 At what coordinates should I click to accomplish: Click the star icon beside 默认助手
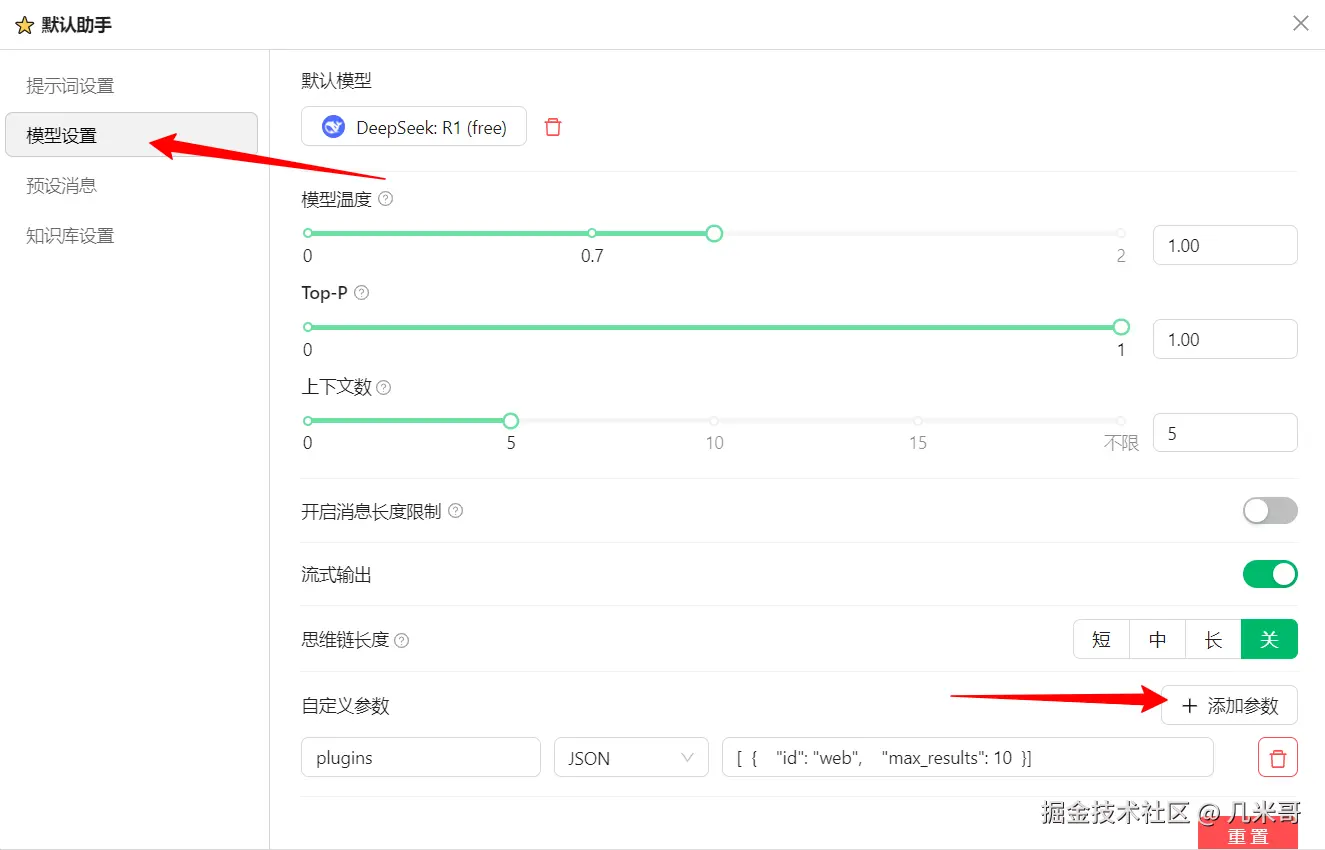tap(24, 23)
